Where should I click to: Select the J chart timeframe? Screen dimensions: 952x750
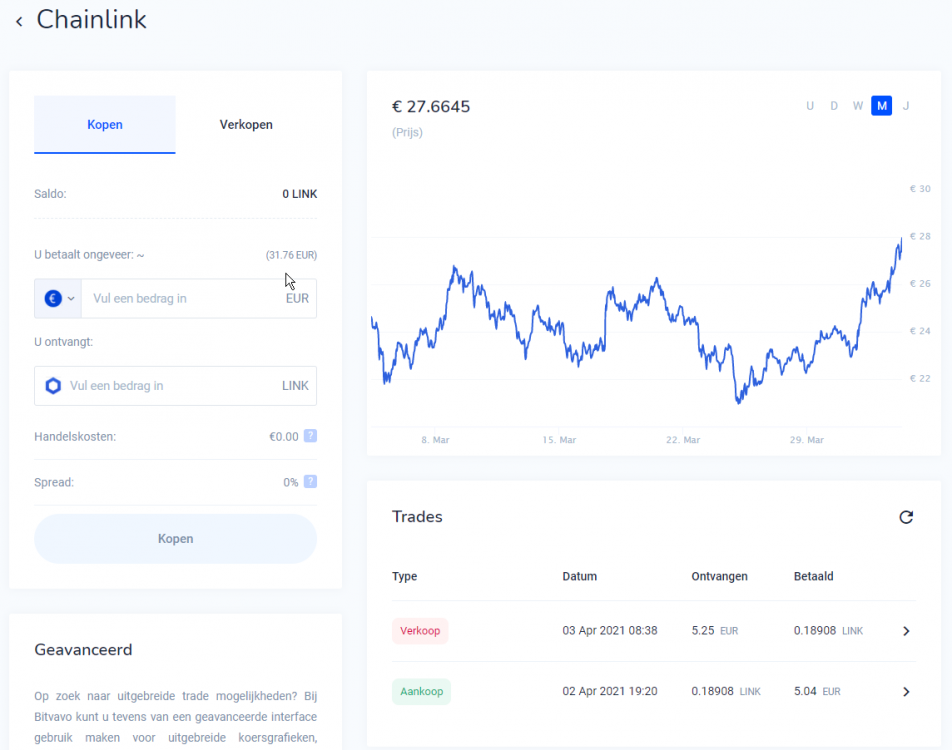pos(906,106)
